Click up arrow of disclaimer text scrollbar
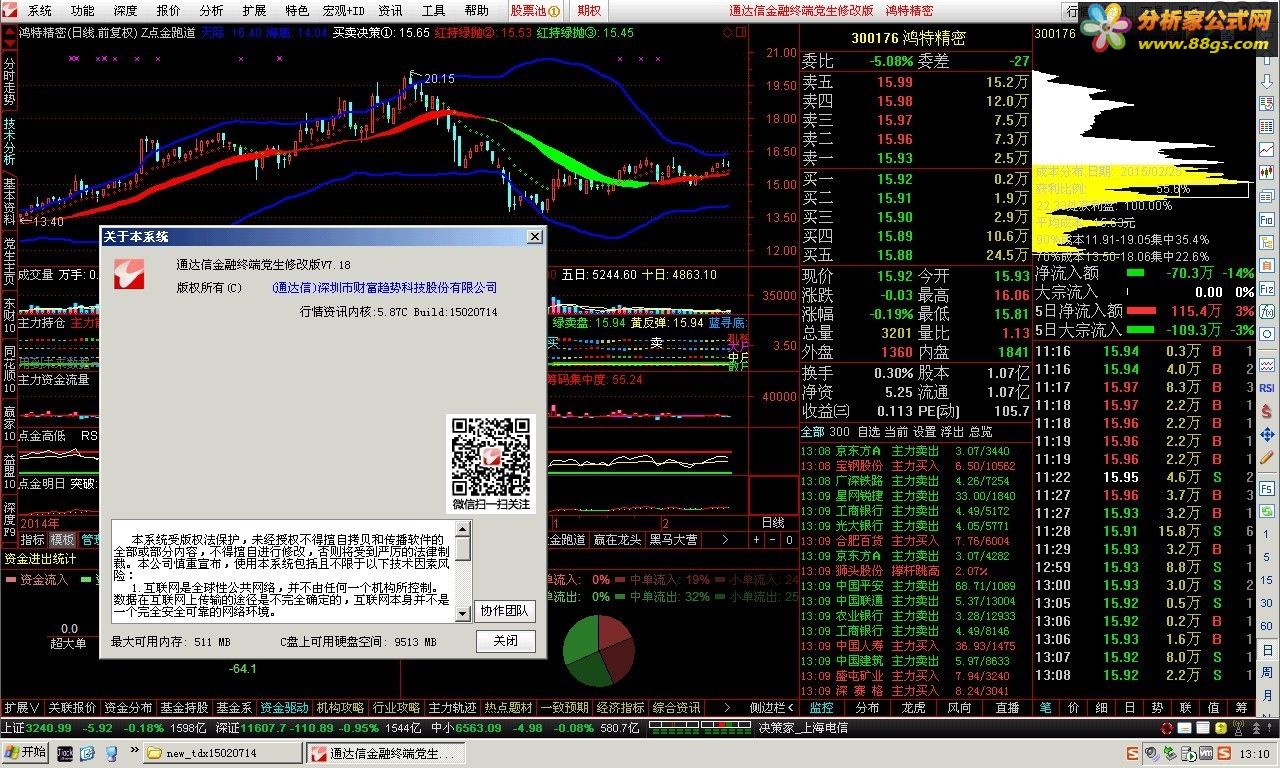The width and height of the screenshot is (1280, 768). point(463,530)
